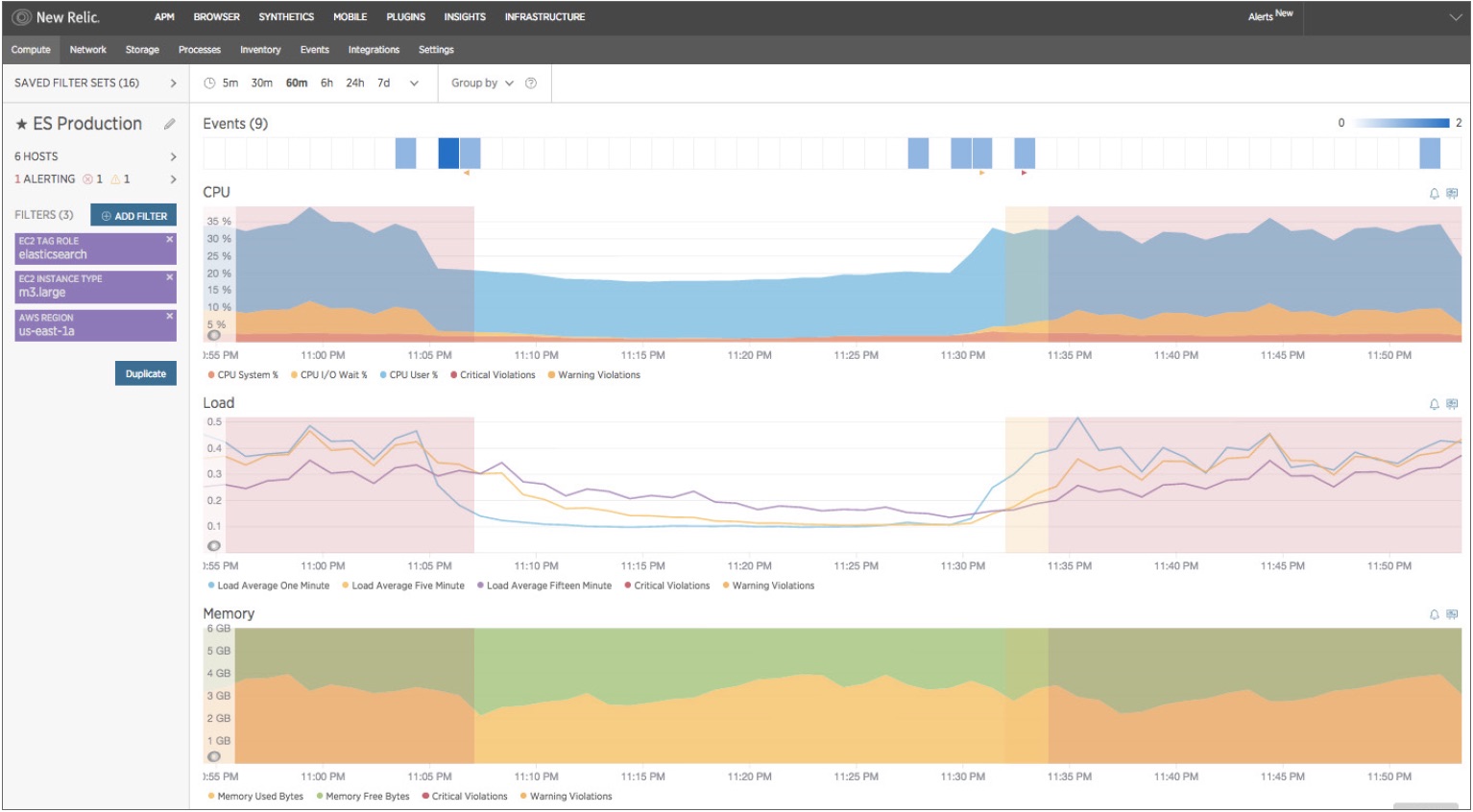
Task: Select the 5m time range
Action: coord(230,84)
